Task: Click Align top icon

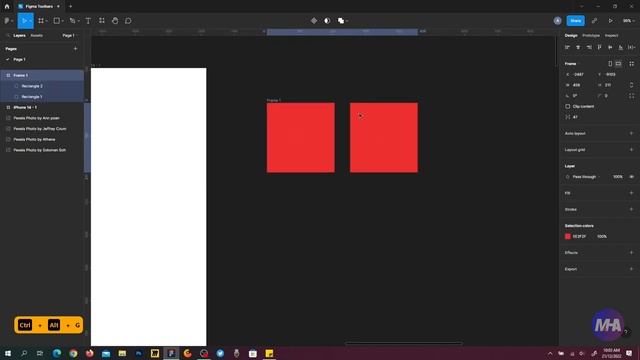Action: click(600, 47)
